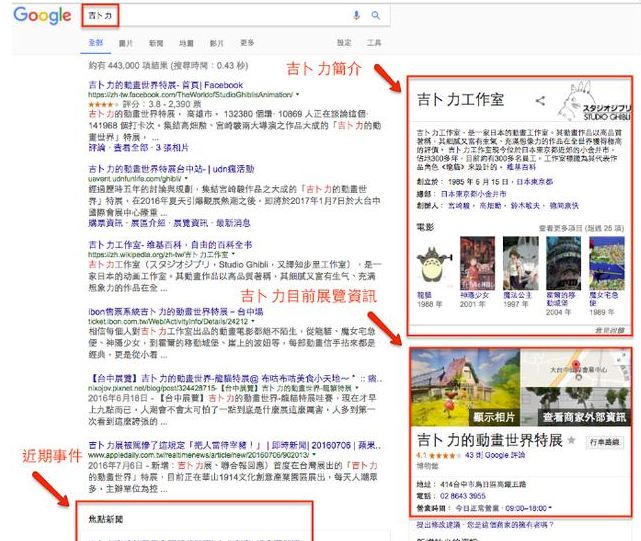
Task: Select the 魔女宅急便 1989 movie thumbnail
Action: (x=607, y=263)
